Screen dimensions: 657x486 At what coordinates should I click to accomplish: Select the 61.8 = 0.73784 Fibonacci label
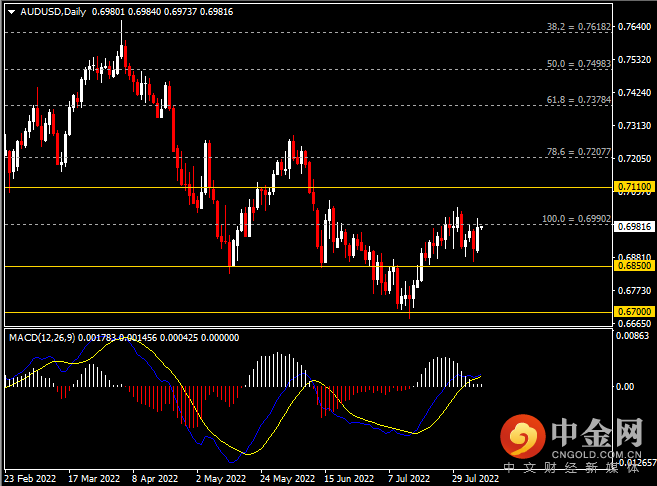[579, 100]
